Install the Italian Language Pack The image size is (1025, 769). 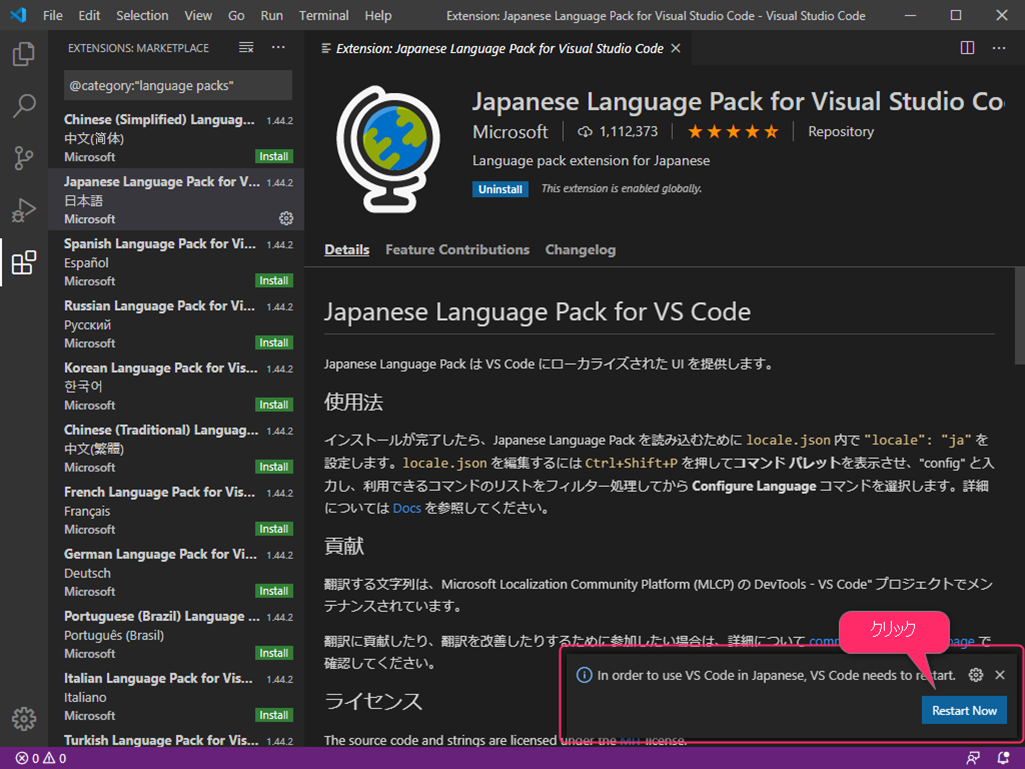(x=274, y=715)
